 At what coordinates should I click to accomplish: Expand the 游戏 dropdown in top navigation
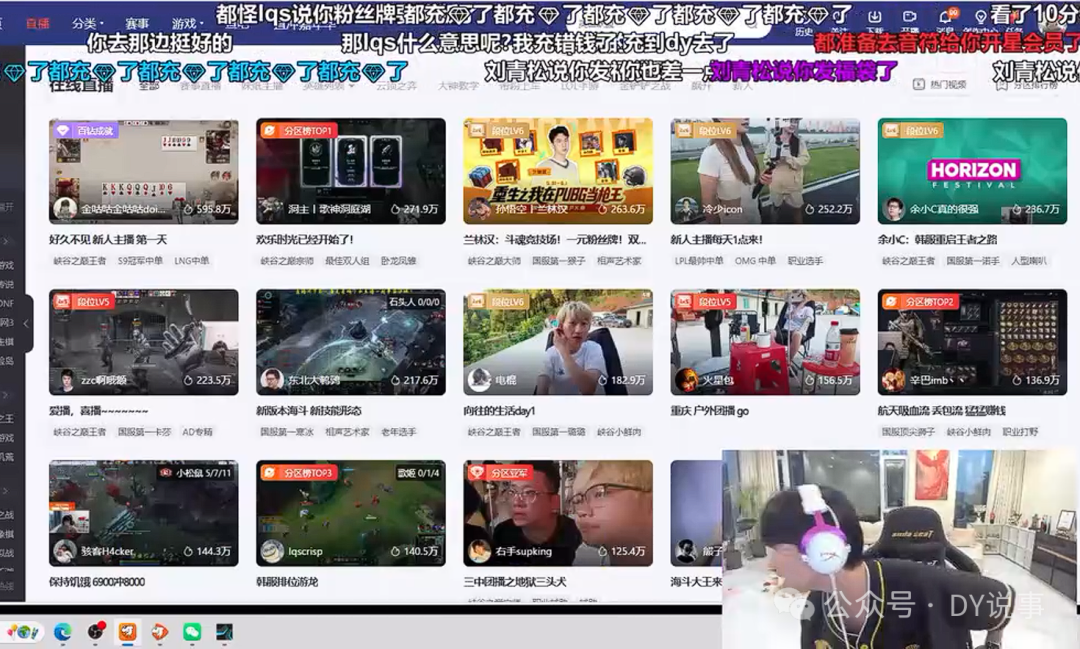click(x=187, y=23)
